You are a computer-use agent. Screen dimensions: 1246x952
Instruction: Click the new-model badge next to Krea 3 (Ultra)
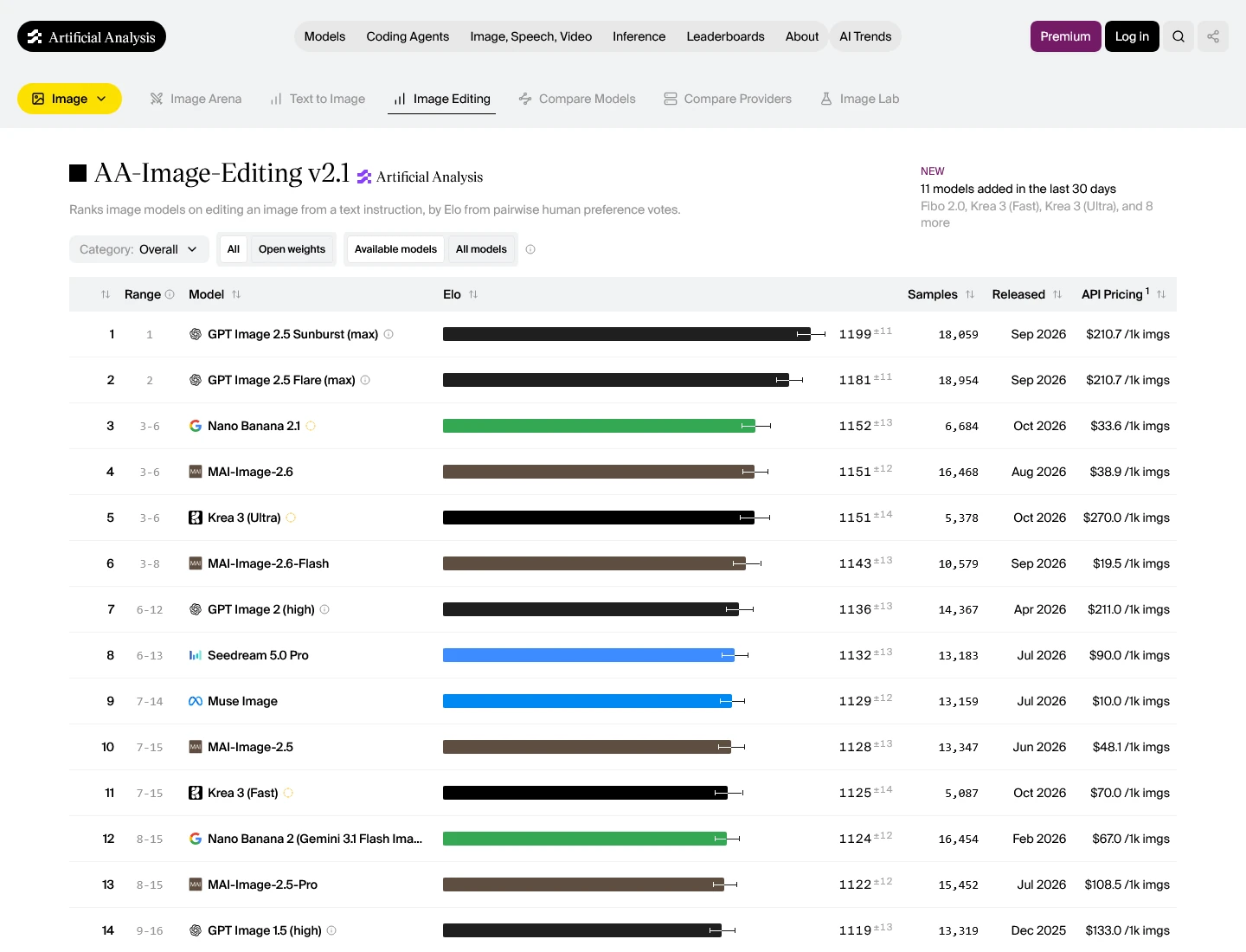tap(291, 518)
